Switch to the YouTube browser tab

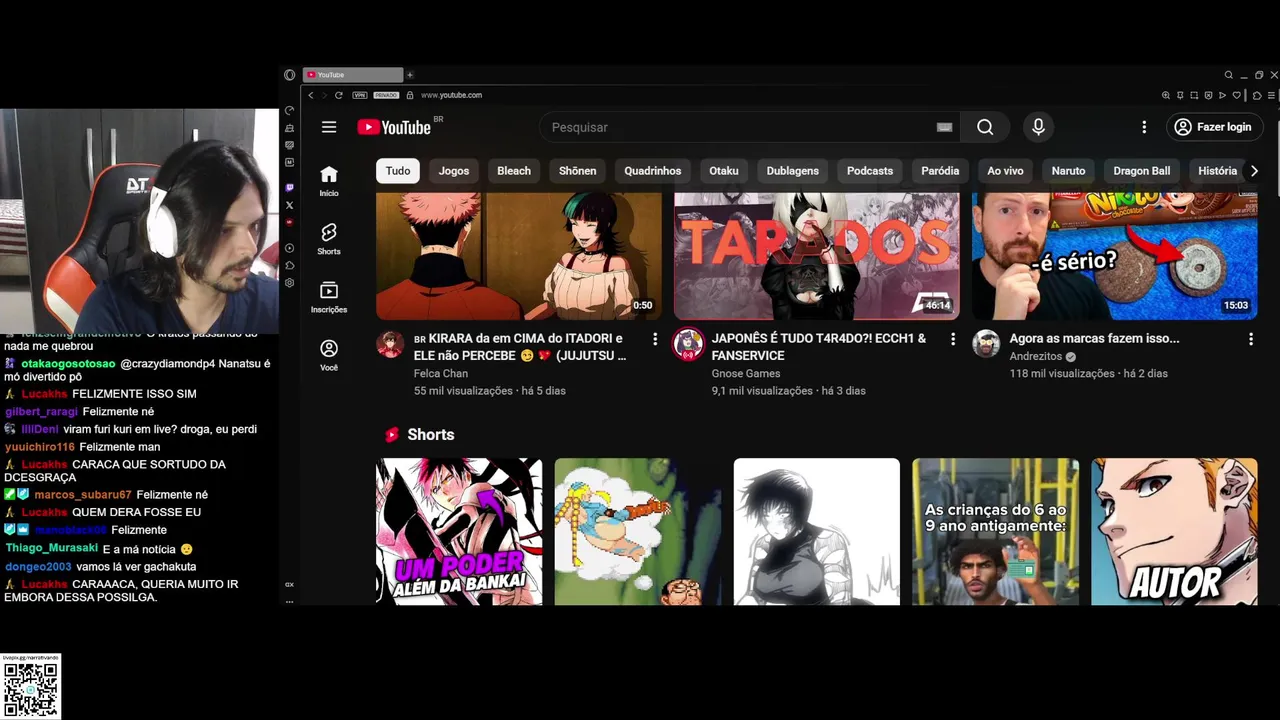(x=353, y=75)
